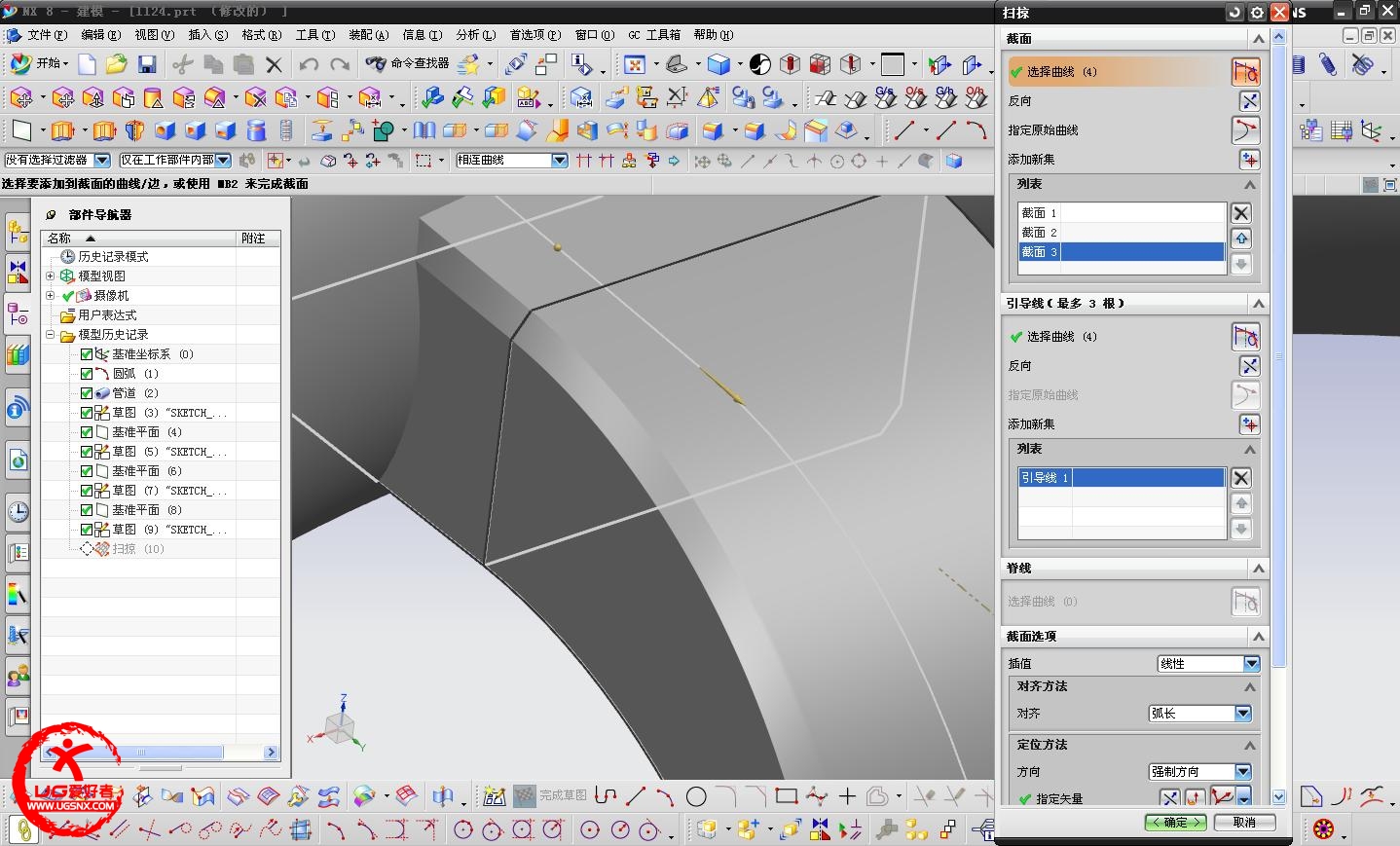
Task: Open the 插入 menu
Action: [207, 35]
